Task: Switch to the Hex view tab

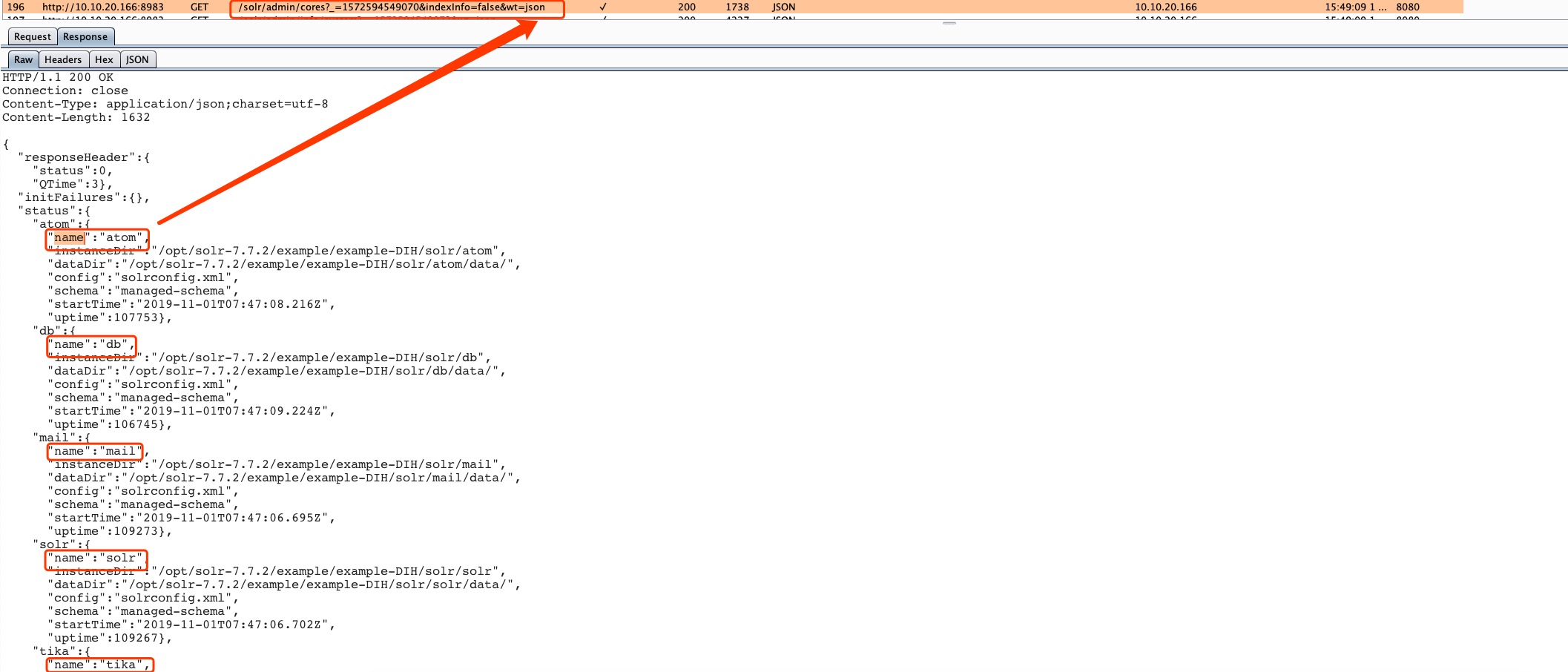Action: pyautogui.click(x=104, y=59)
